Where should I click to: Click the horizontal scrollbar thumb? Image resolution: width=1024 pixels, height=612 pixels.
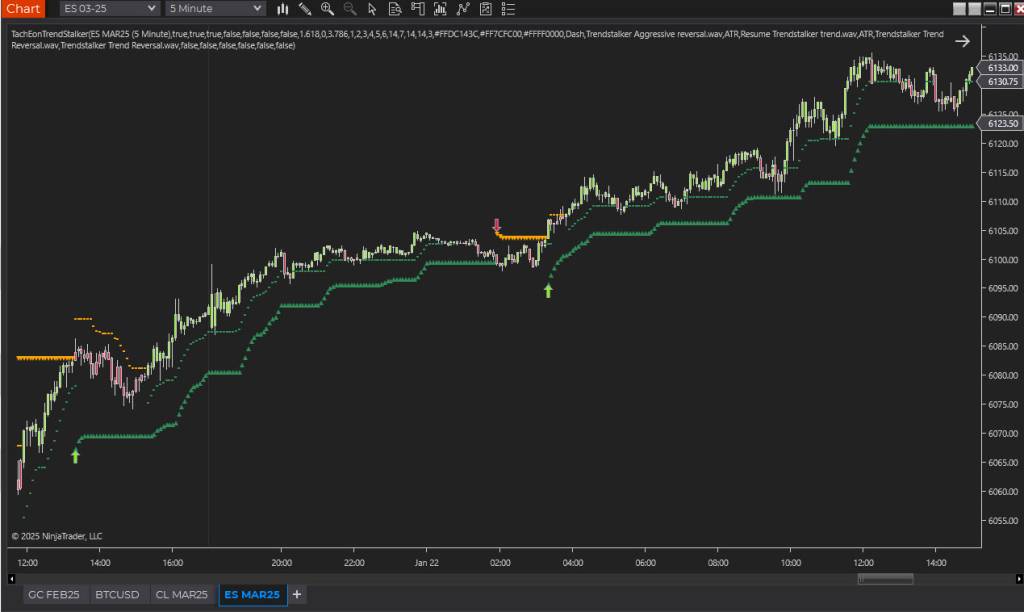tap(885, 578)
